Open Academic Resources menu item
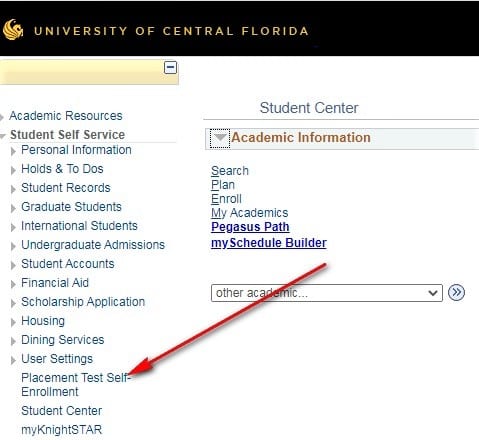The image size is (479, 440). (66, 116)
